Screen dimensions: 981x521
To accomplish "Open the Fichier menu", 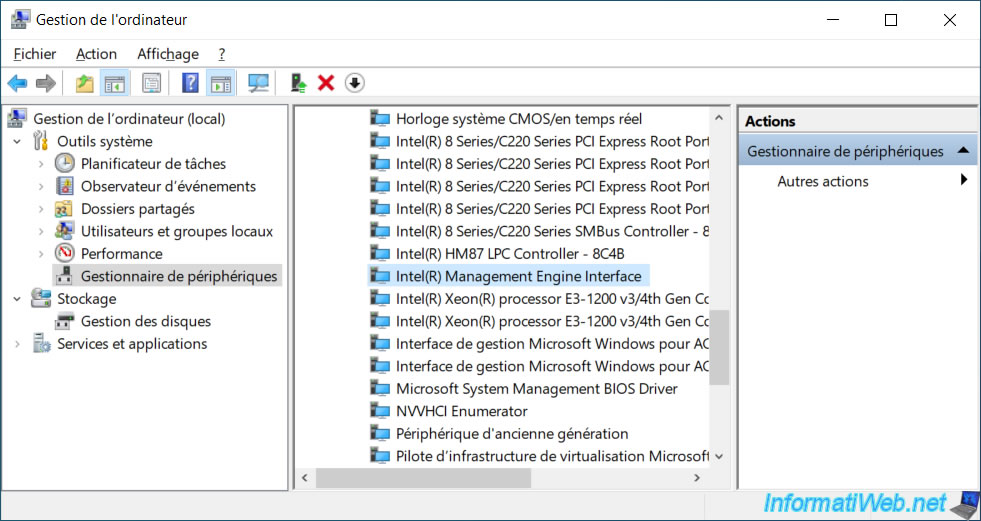I will pos(35,54).
